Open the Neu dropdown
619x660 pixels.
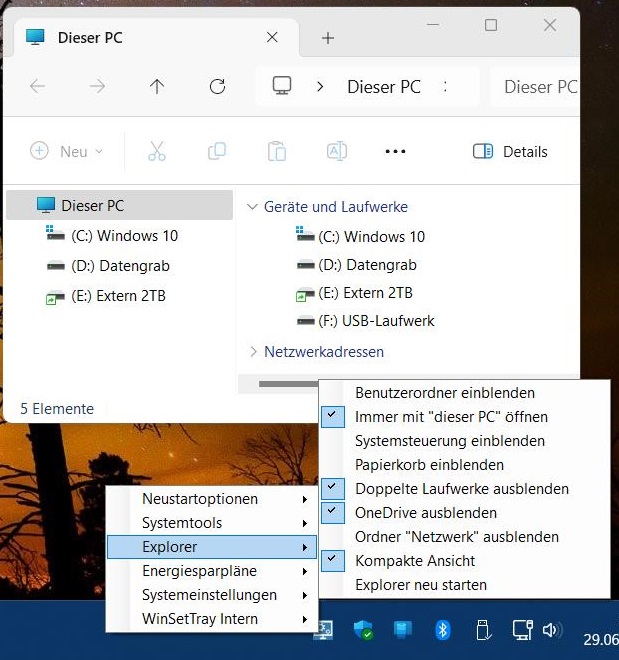coord(66,151)
